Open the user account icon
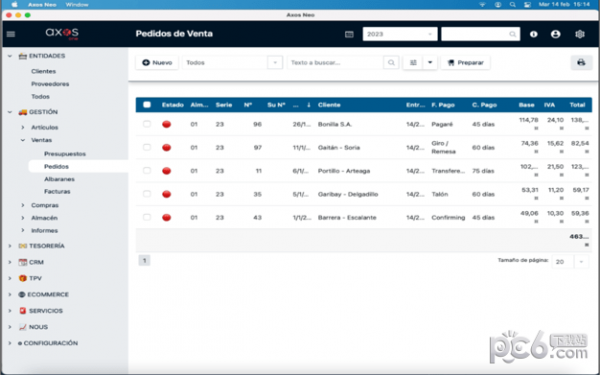Image resolution: width=600 pixels, height=375 pixels. click(x=556, y=34)
